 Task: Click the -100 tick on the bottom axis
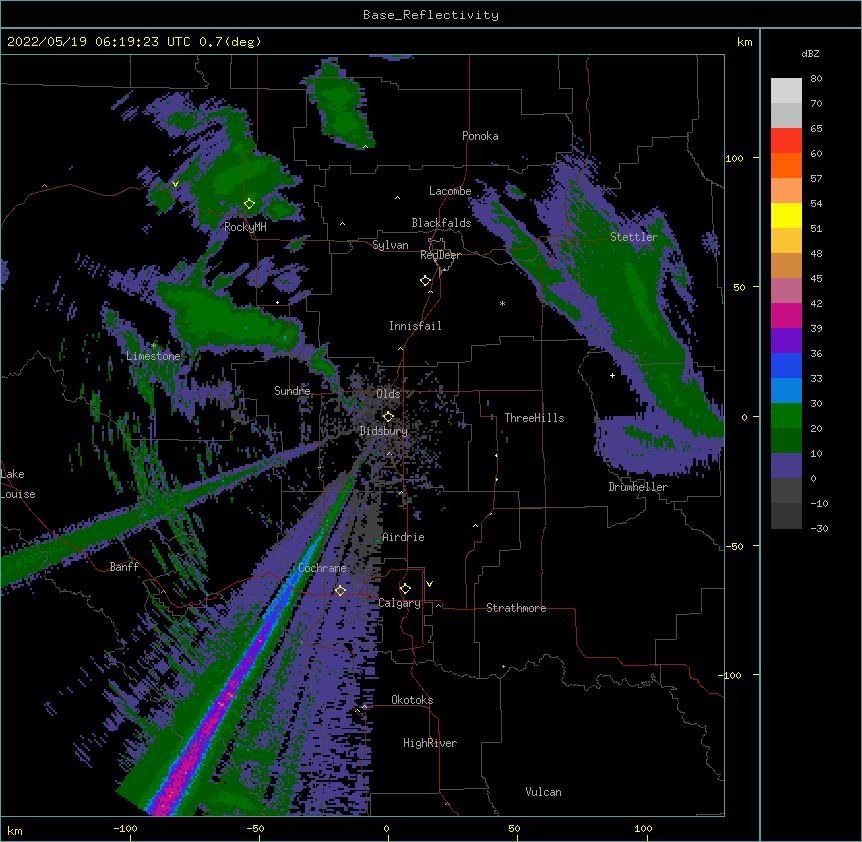[125, 828]
